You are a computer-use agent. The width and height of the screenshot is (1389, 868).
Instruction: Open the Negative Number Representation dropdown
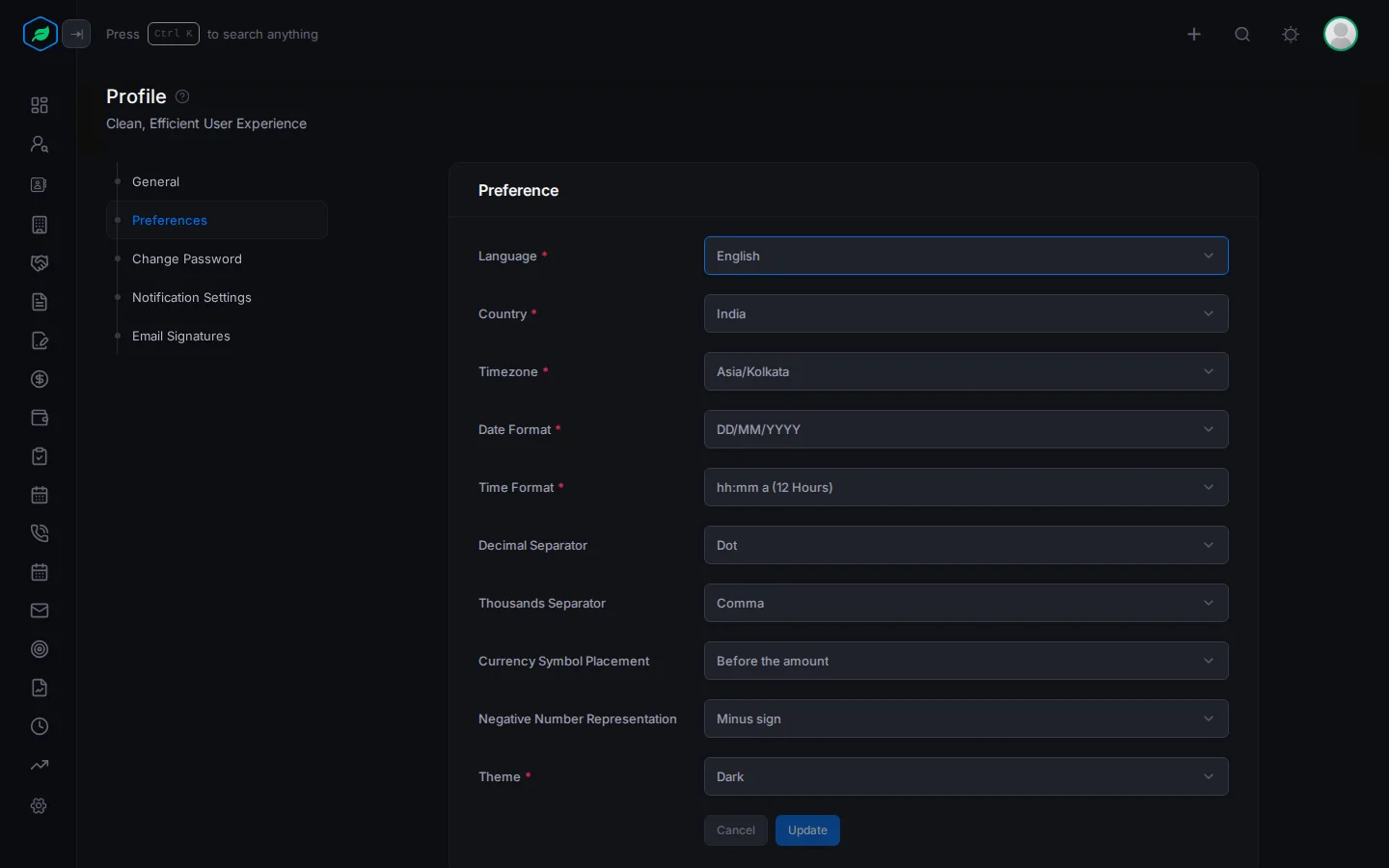click(x=966, y=719)
